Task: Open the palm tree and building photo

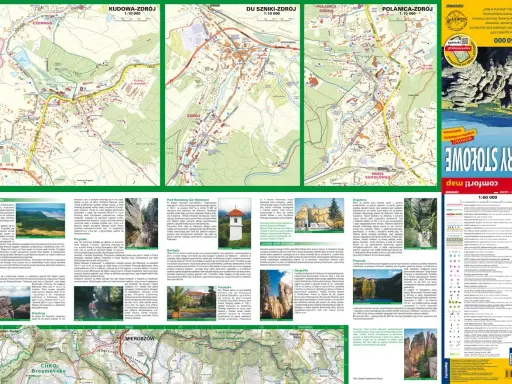Action: click(192, 303)
